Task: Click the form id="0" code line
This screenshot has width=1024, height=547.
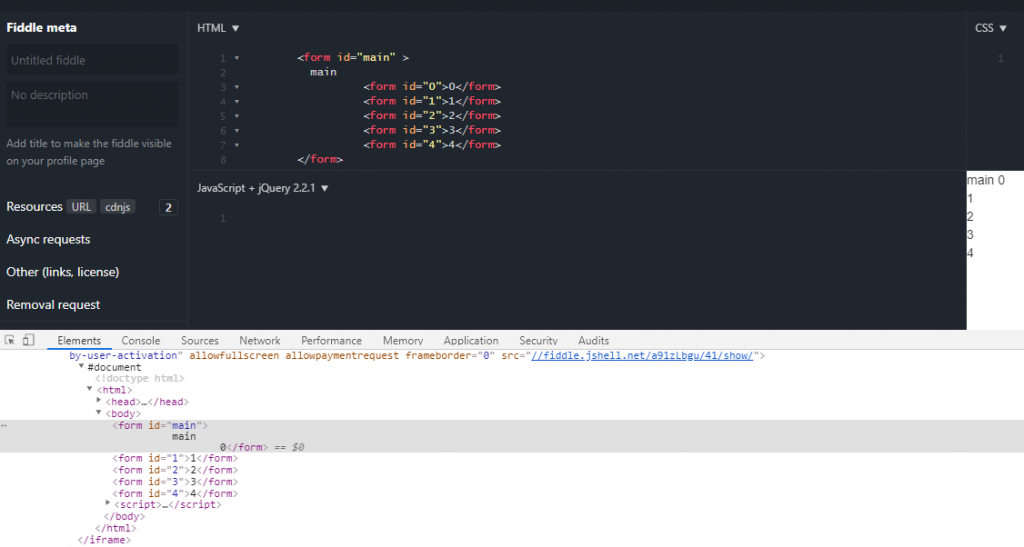Action: [432, 86]
